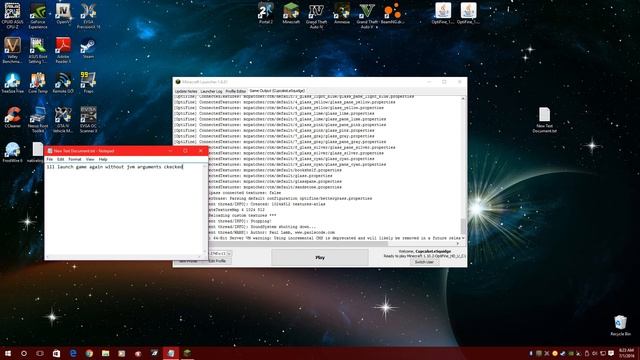
Task: Select the Grand Theft Auto IV desktop icon
Action: tap(316, 16)
